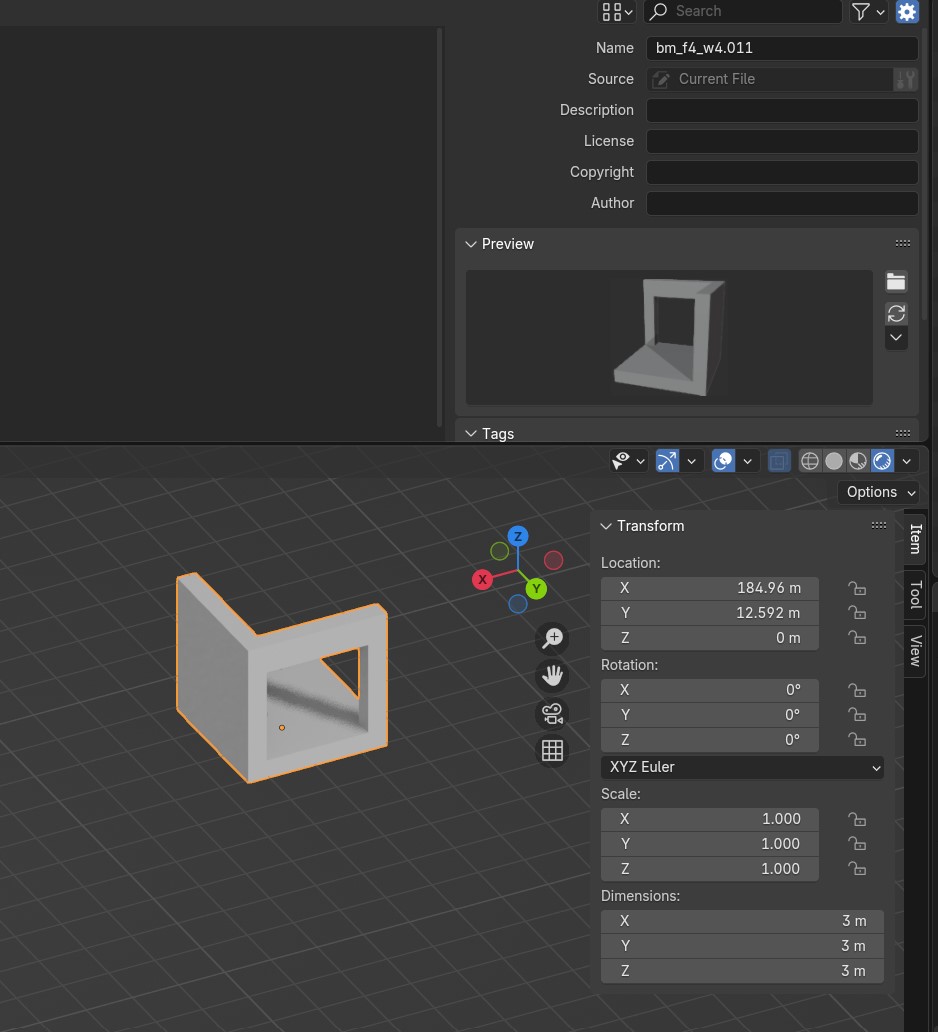Click the green Y axis on gizmo
The width and height of the screenshot is (938, 1032).
tap(536, 589)
